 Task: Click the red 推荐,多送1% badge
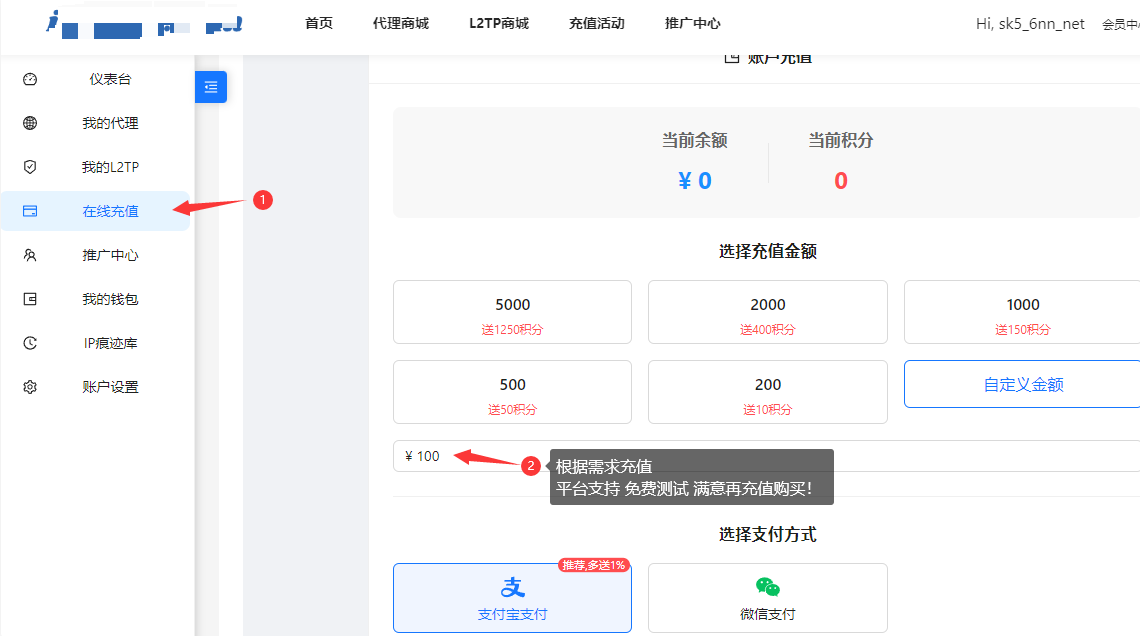click(x=592, y=564)
